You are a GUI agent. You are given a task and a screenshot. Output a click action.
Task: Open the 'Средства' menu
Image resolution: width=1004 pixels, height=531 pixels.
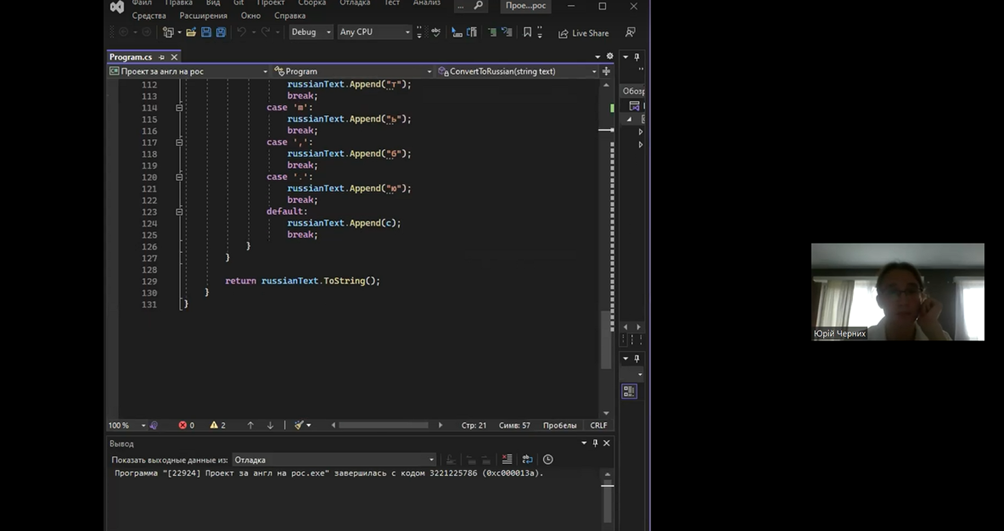tap(149, 15)
